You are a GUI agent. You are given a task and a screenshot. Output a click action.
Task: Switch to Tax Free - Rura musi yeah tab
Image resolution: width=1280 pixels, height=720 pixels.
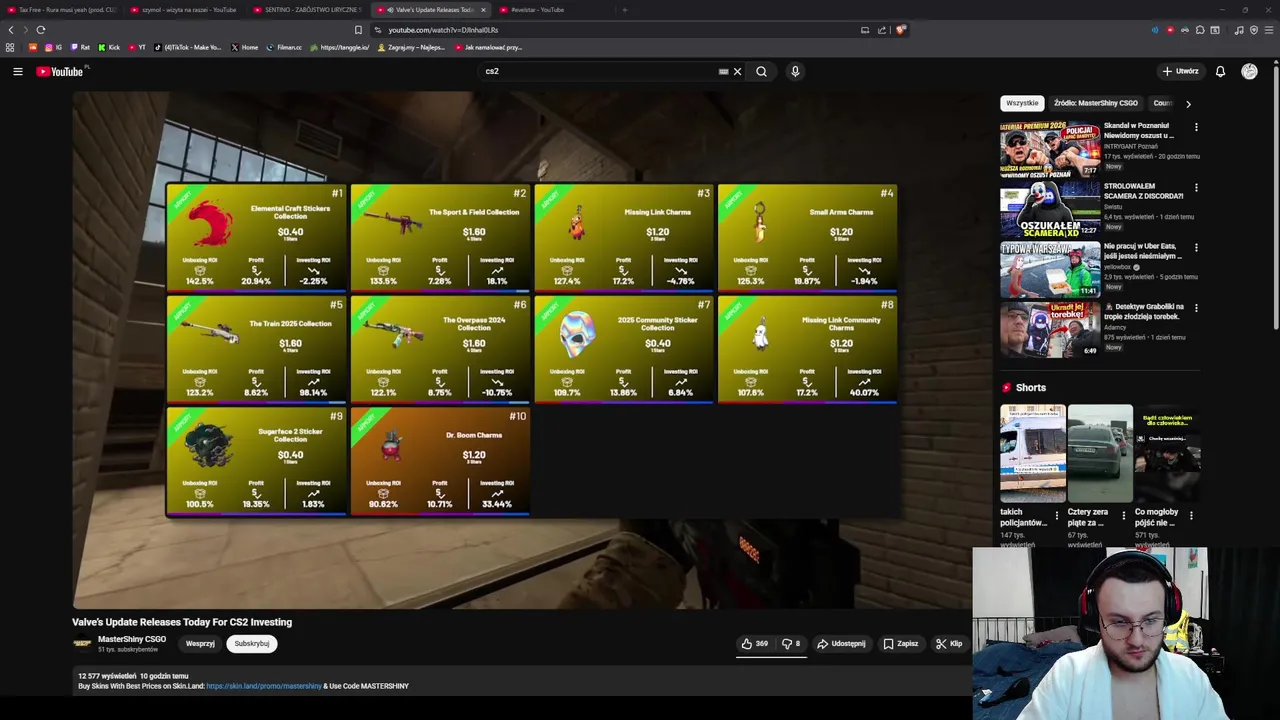click(x=62, y=10)
